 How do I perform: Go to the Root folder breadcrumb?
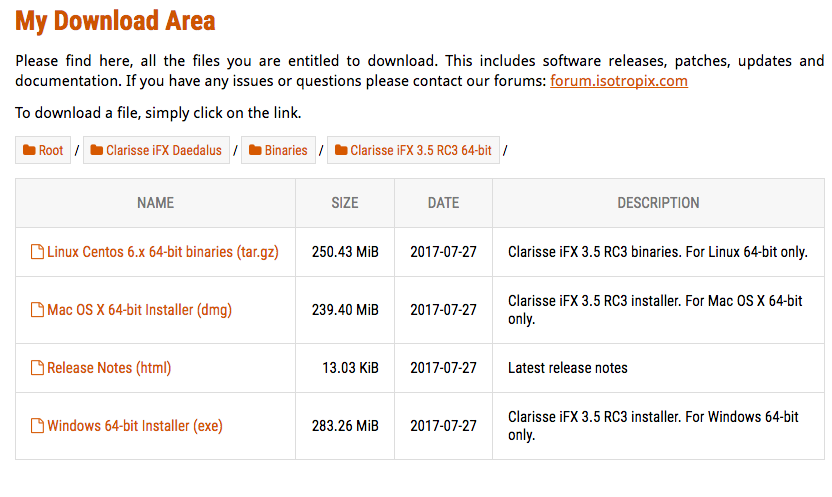(x=43, y=150)
